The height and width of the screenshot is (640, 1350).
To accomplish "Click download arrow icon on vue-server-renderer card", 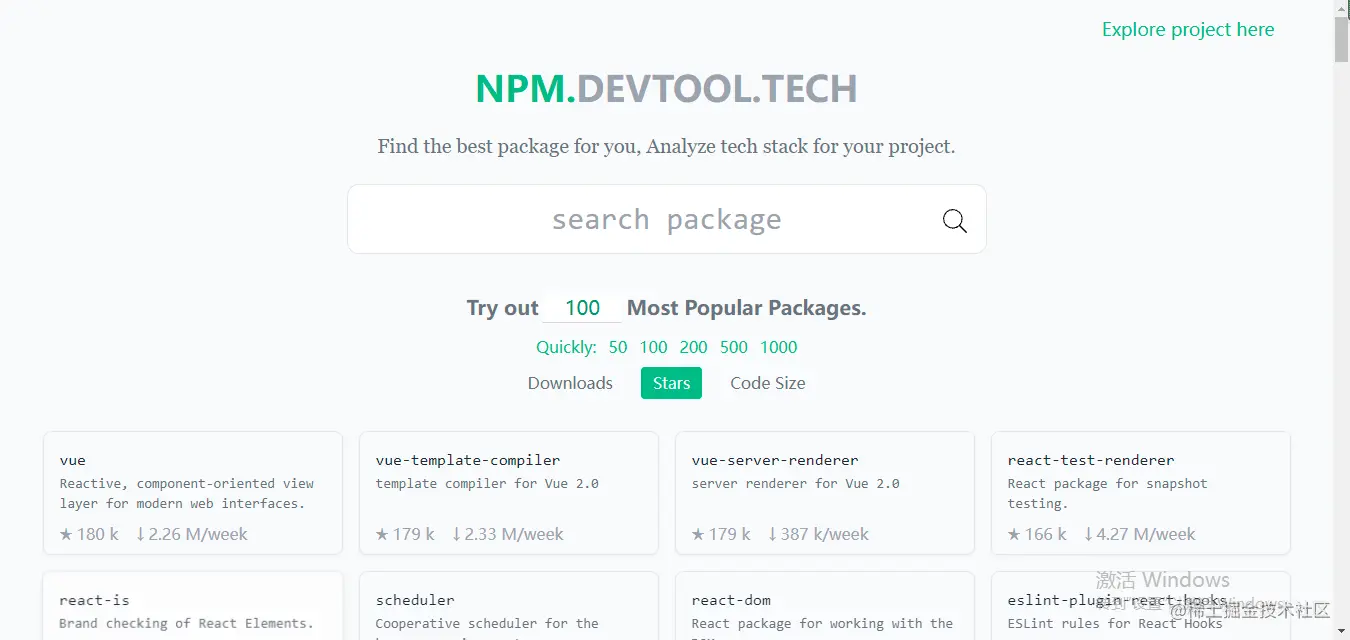I will tap(772, 535).
